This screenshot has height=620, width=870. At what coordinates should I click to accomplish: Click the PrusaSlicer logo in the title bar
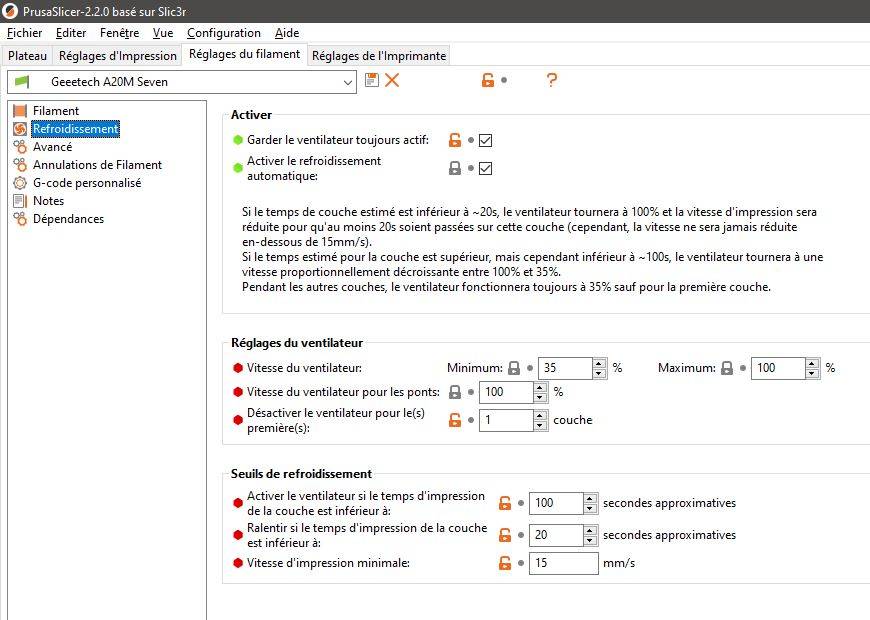10,11
